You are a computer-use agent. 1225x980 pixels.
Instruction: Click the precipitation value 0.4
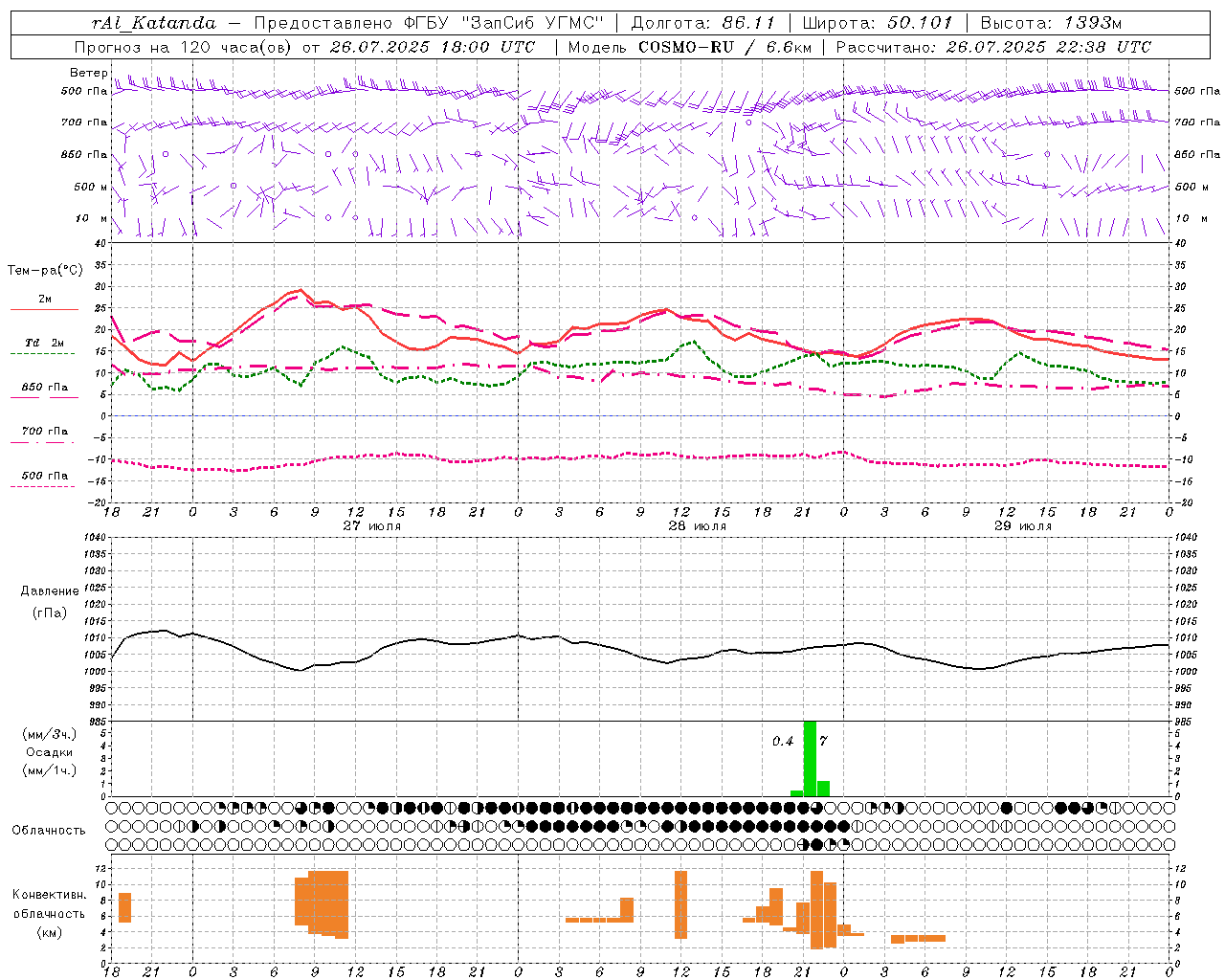(783, 741)
